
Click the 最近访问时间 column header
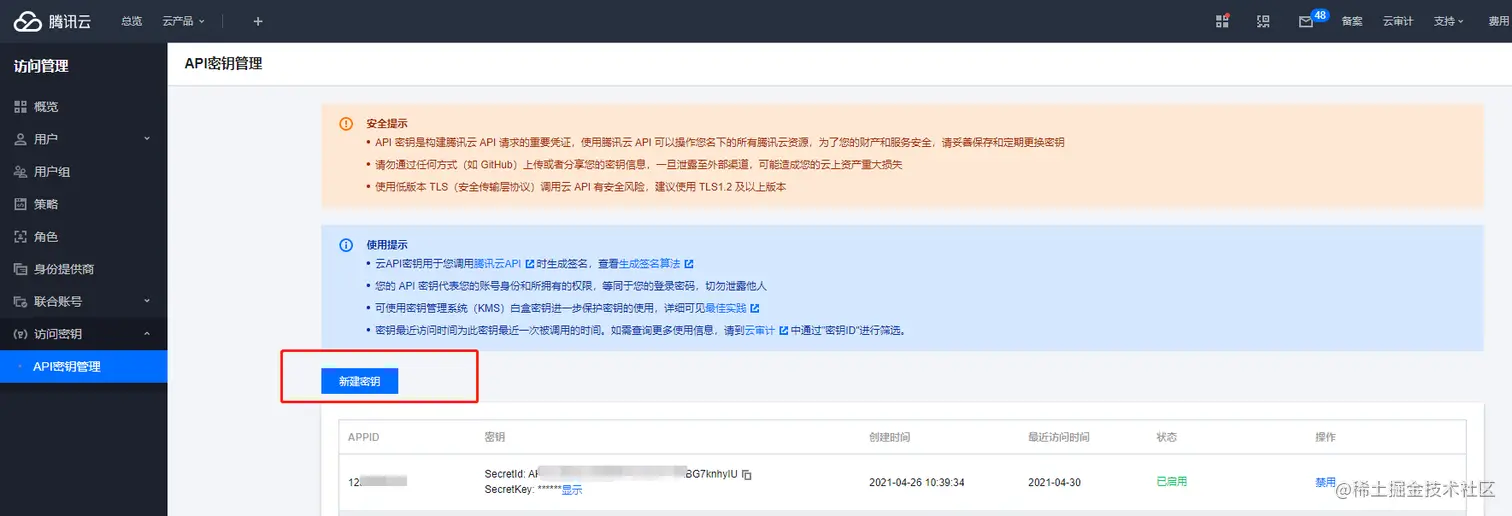(1059, 438)
